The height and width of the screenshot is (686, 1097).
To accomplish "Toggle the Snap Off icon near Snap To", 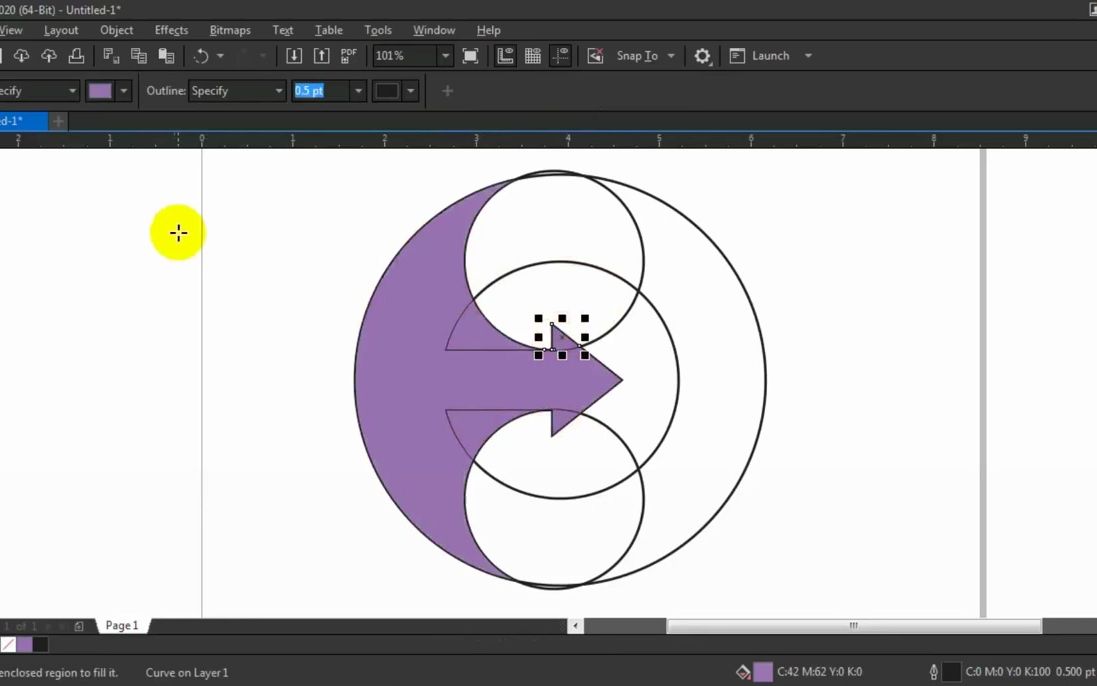I will [x=596, y=55].
